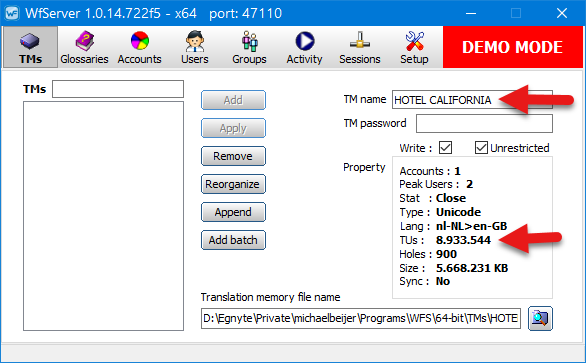The height and width of the screenshot is (363, 586).
Task: Focus the TMs search field
Action: pos(118,89)
